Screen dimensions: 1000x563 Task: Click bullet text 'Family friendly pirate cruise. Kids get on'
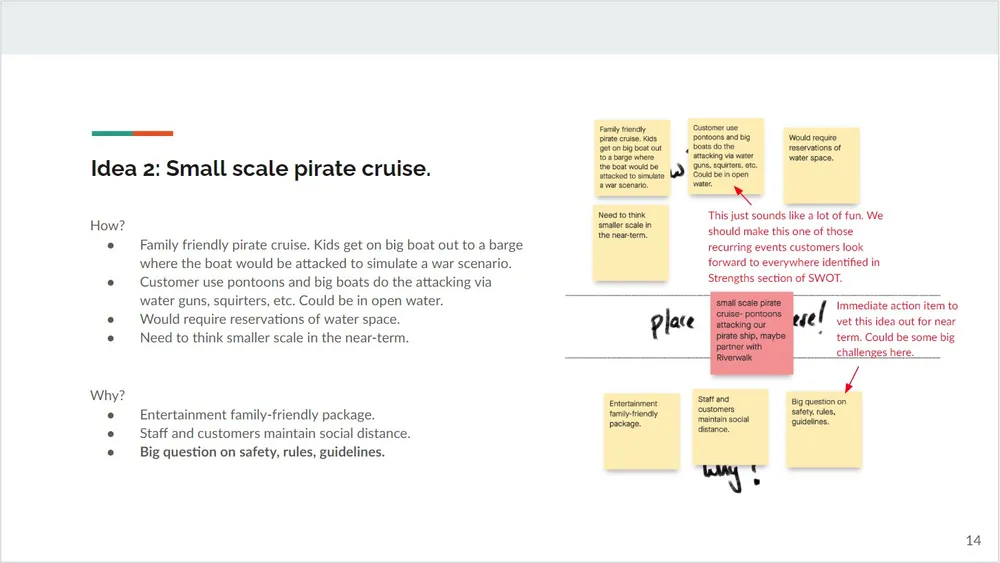331,254
